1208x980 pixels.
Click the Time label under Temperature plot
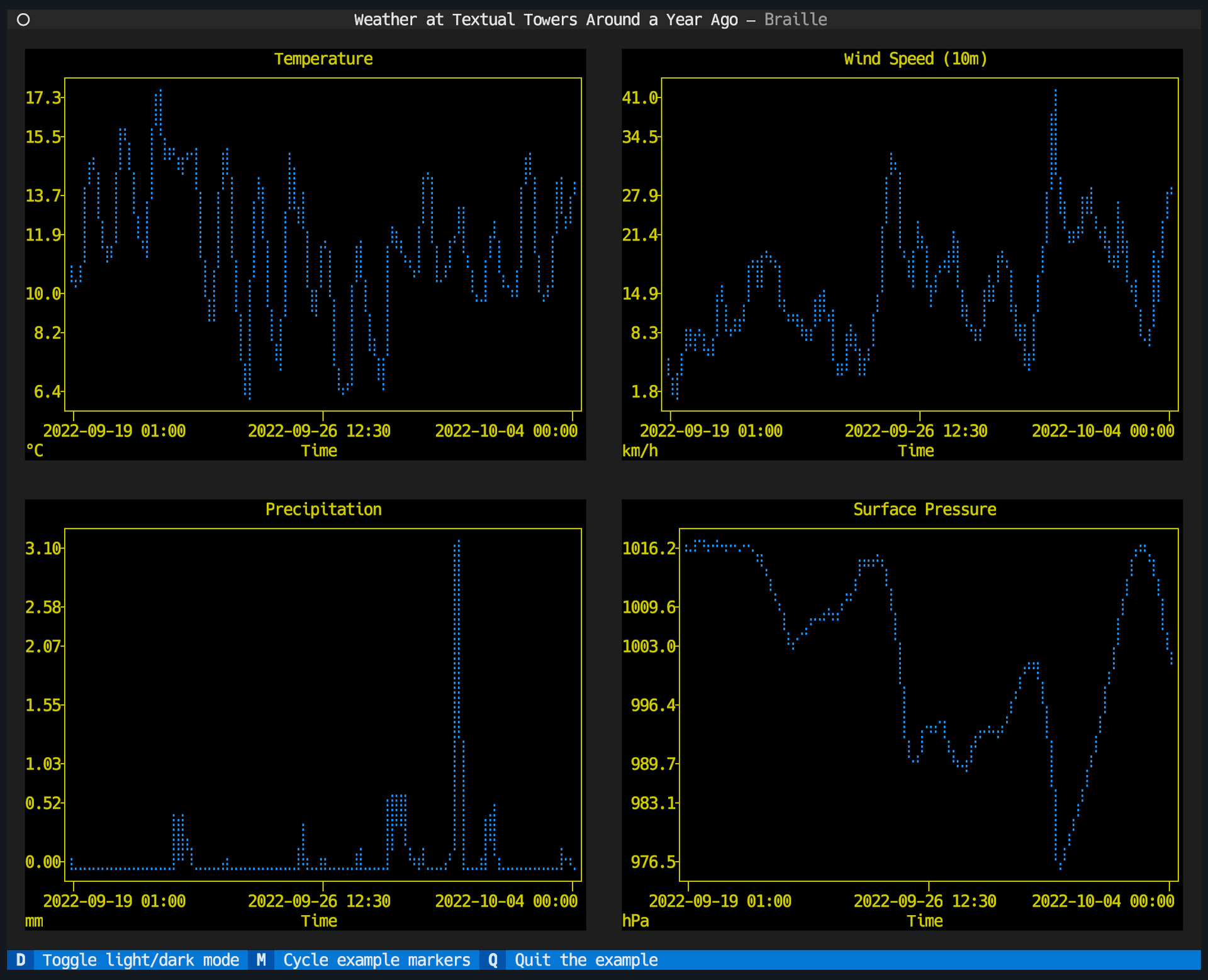click(x=319, y=451)
